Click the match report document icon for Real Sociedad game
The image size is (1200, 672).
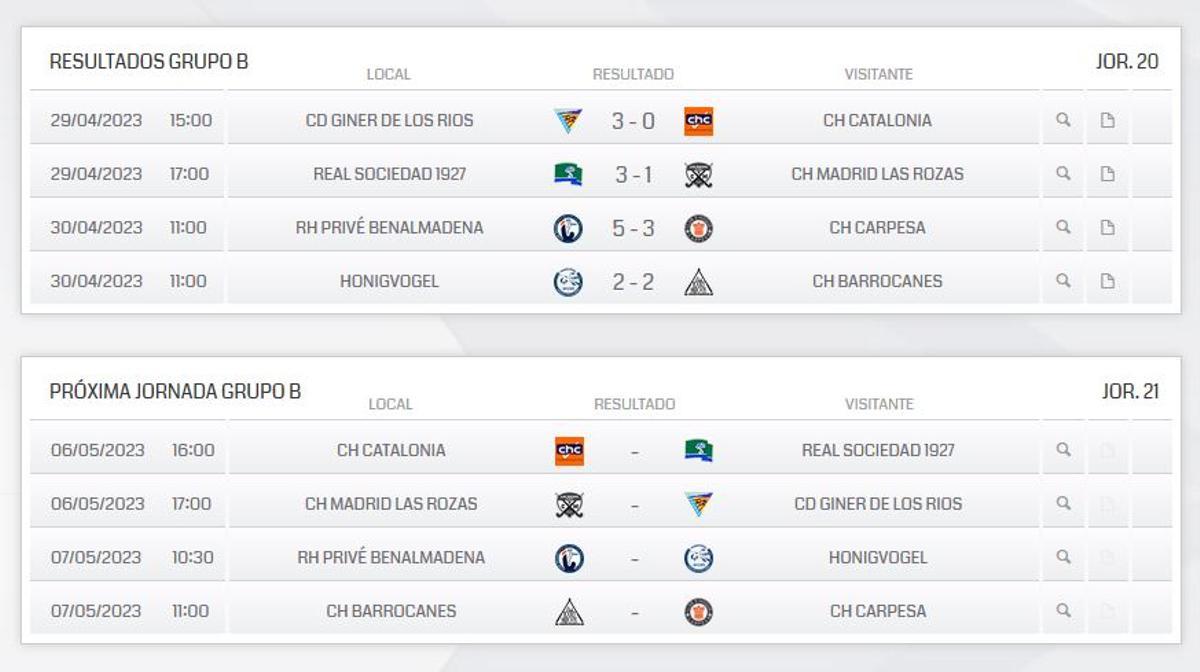[1106, 173]
